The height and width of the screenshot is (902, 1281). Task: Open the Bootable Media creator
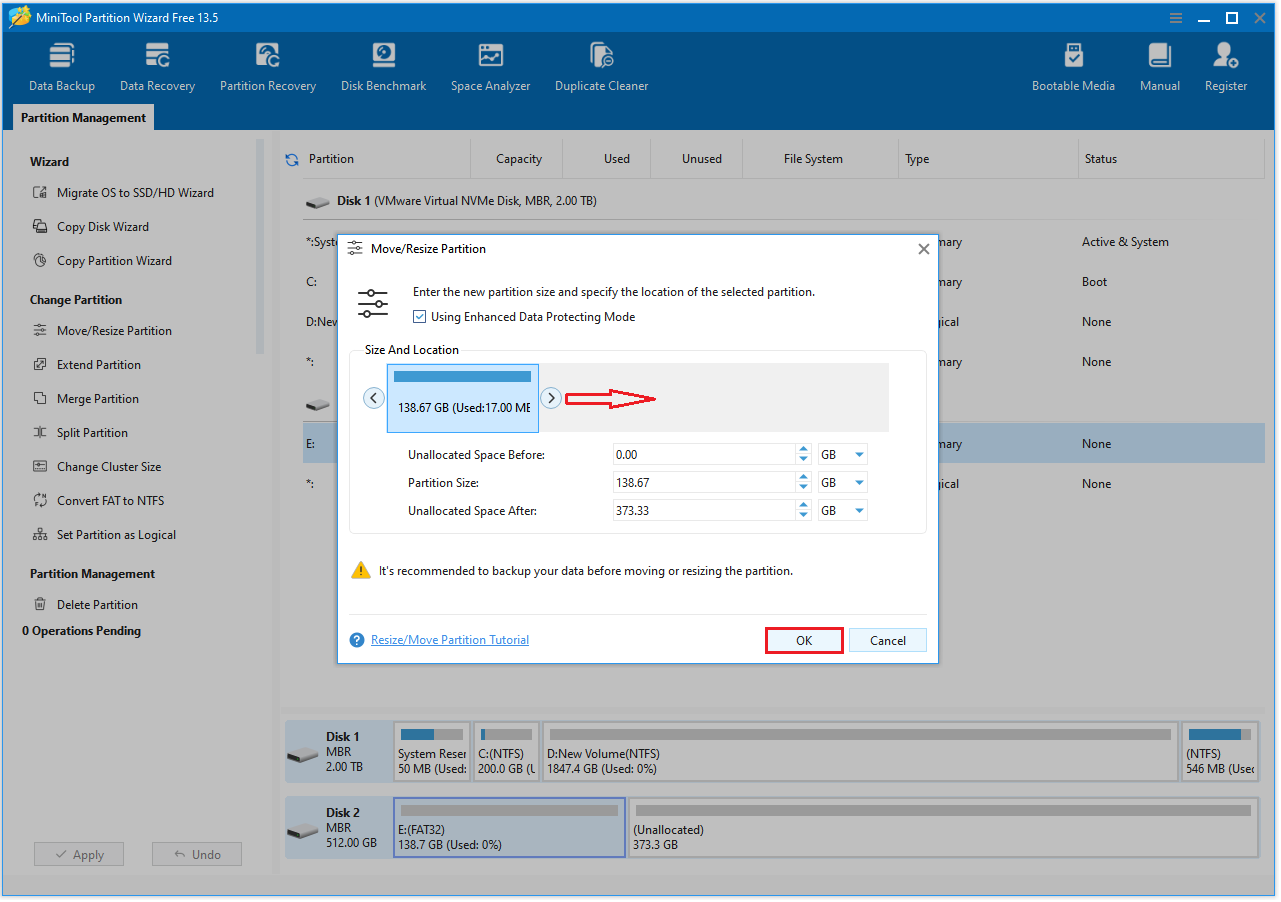click(x=1073, y=65)
